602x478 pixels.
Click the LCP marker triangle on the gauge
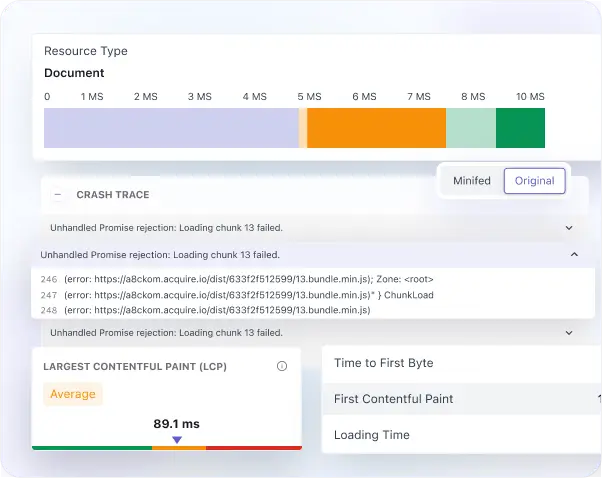pyautogui.click(x=177, y=440)
